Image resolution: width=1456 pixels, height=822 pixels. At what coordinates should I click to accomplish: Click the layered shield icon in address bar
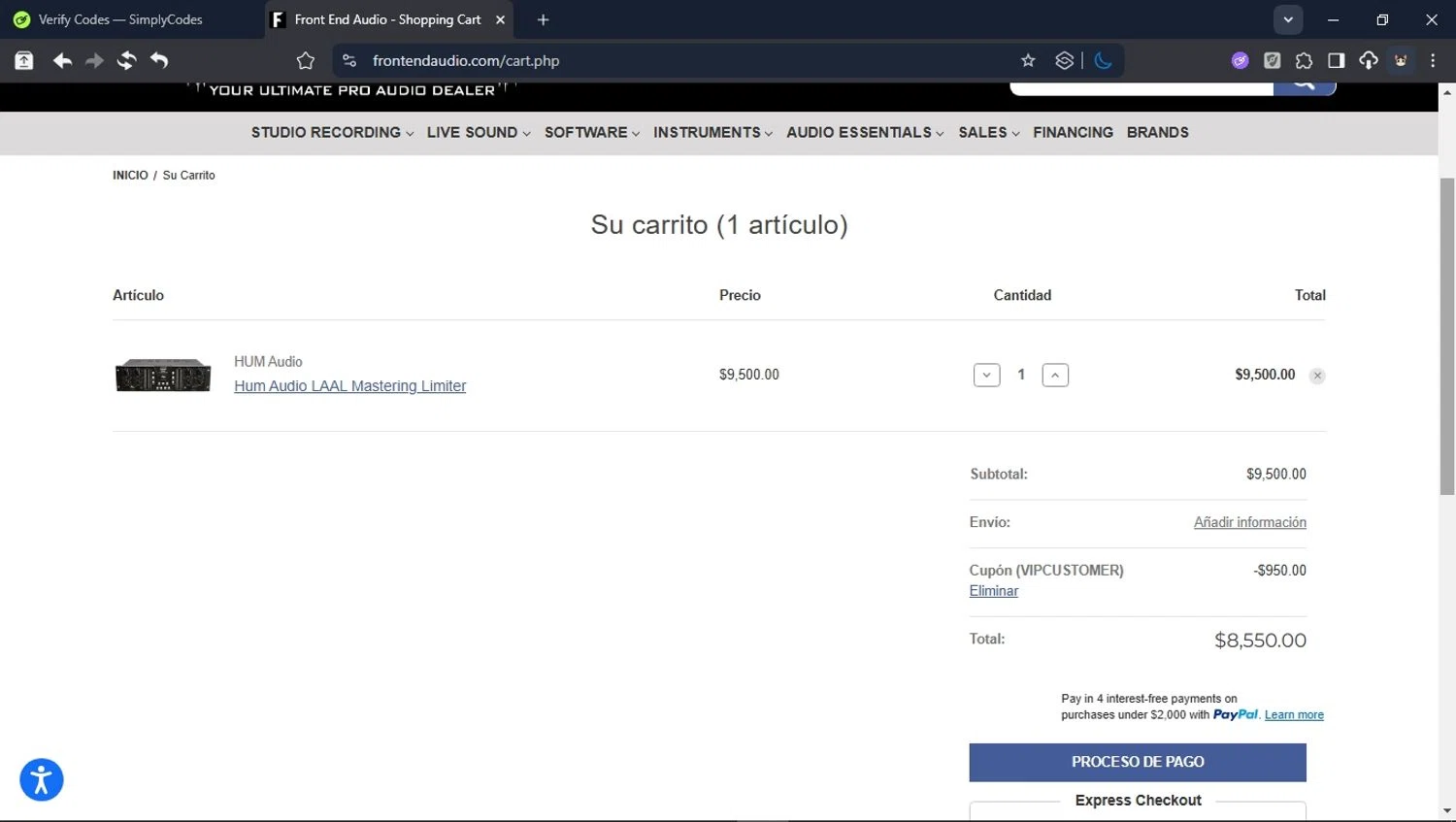tap(1065, 60)
